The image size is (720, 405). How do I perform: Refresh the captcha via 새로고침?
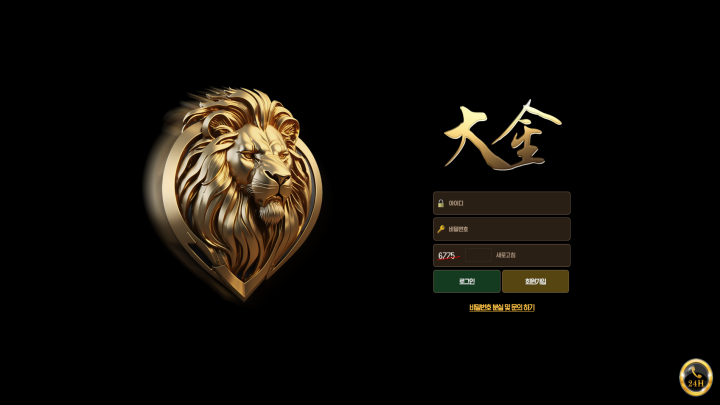pos(506,255)
